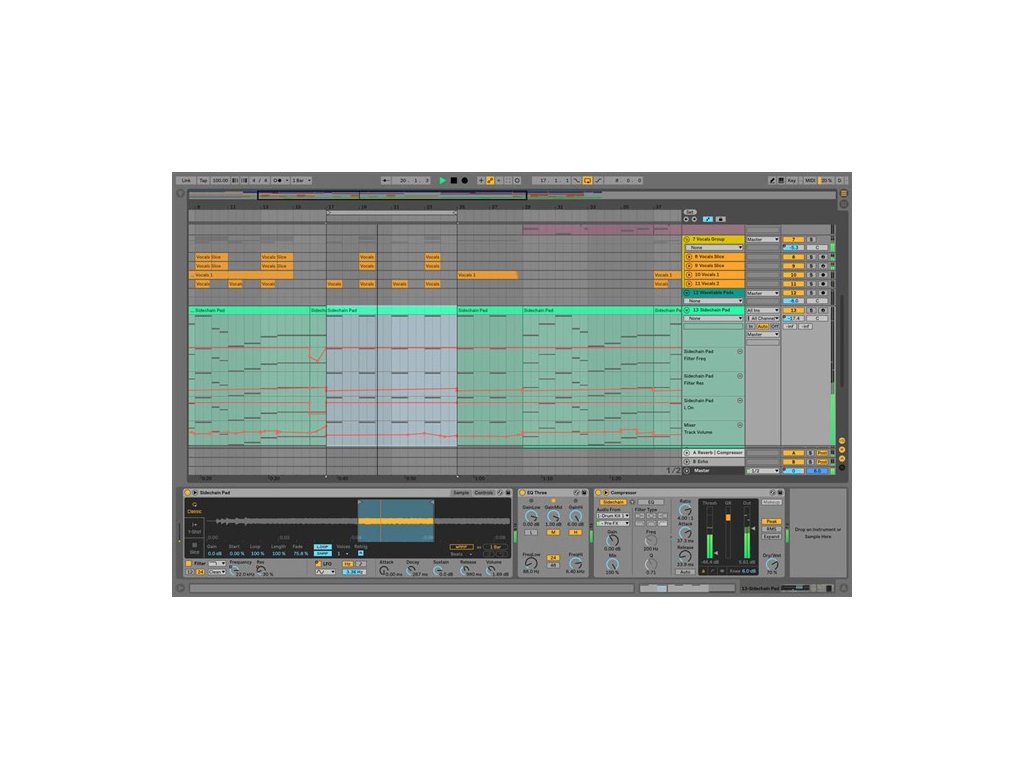
Task: Select 1-Shot mode in Simpler
Action: (195, 528)
